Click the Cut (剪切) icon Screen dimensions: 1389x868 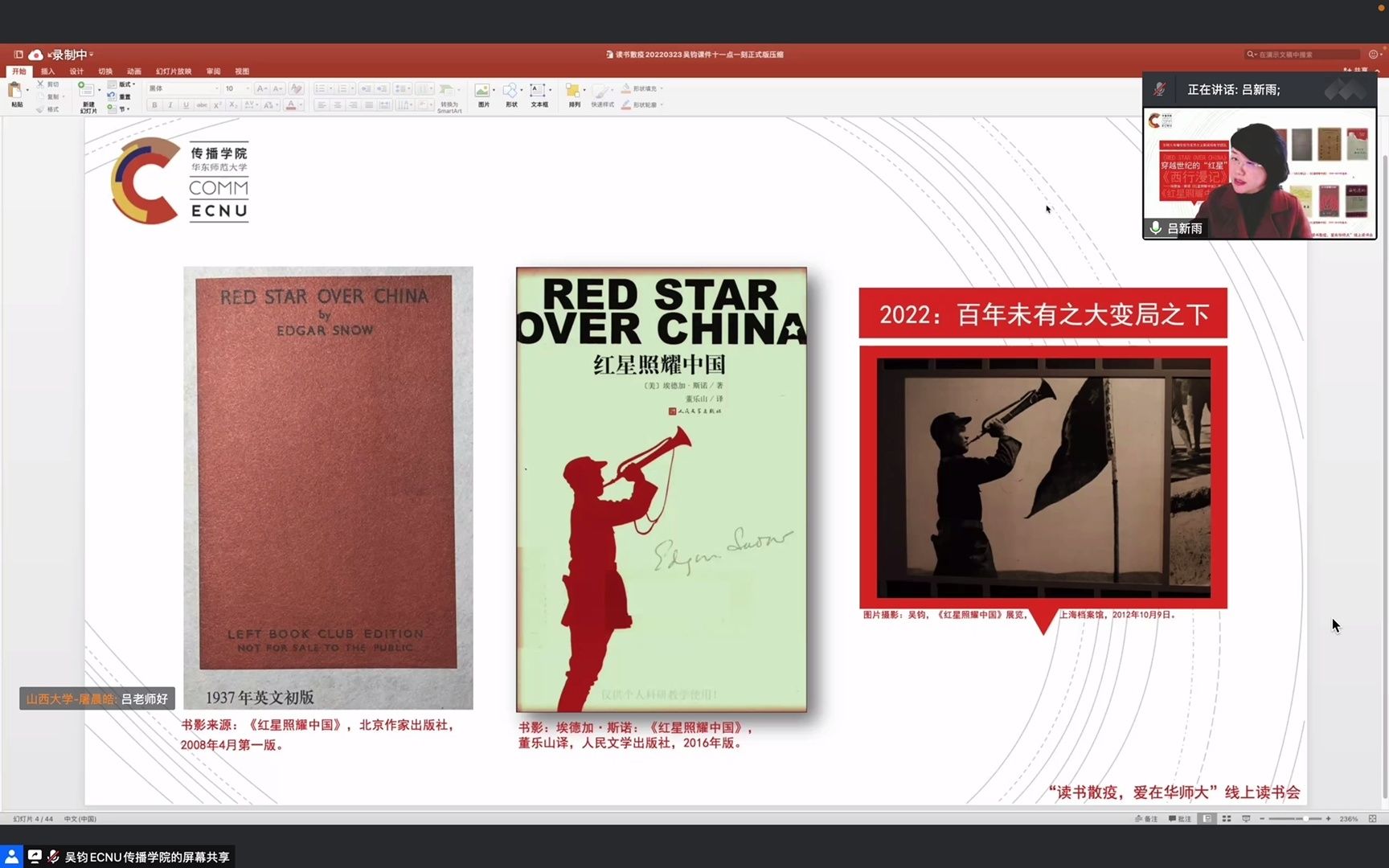point(40,84)
